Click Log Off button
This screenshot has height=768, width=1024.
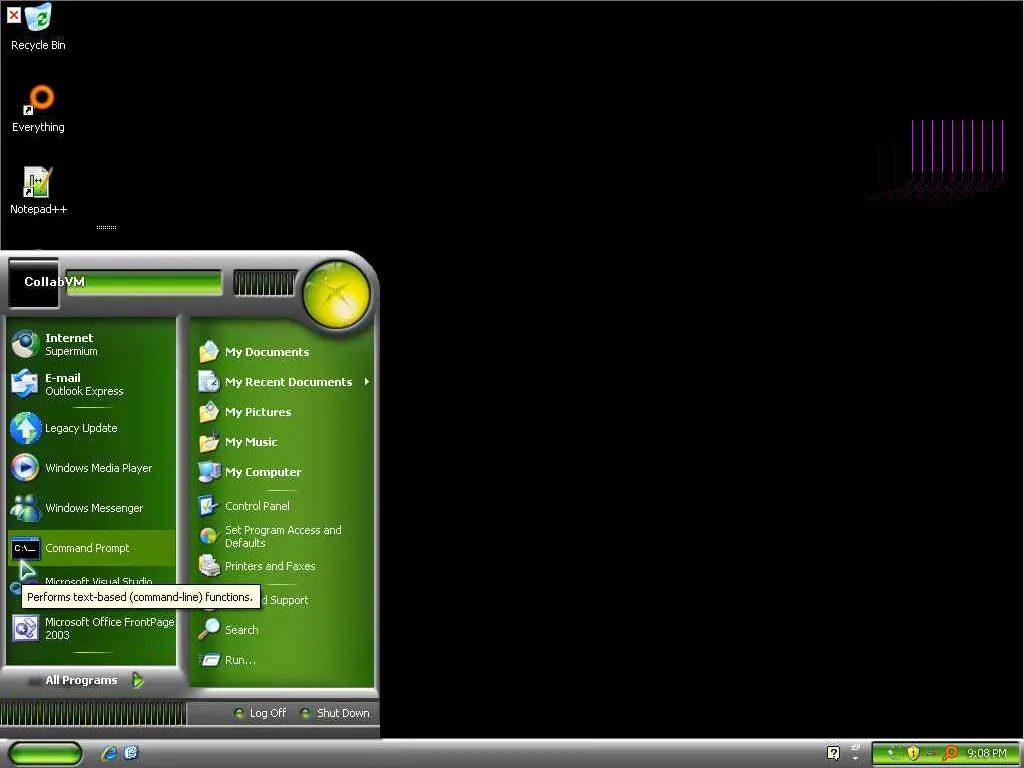[260, 713]
